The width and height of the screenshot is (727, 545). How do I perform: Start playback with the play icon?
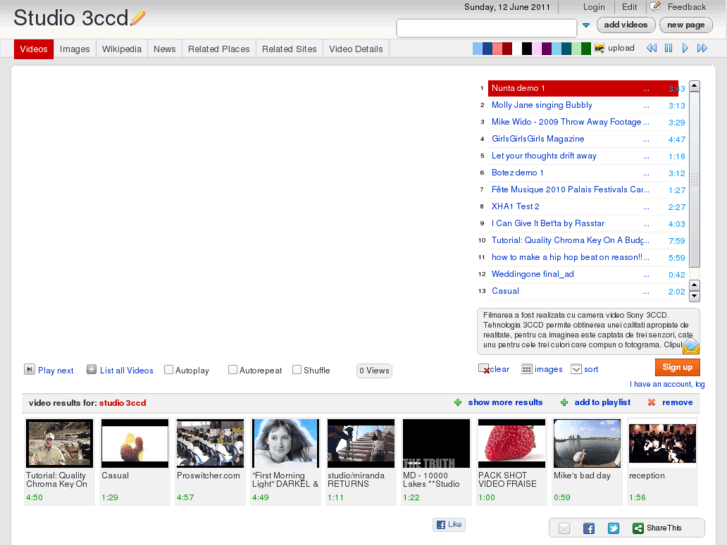click(685, 48)
